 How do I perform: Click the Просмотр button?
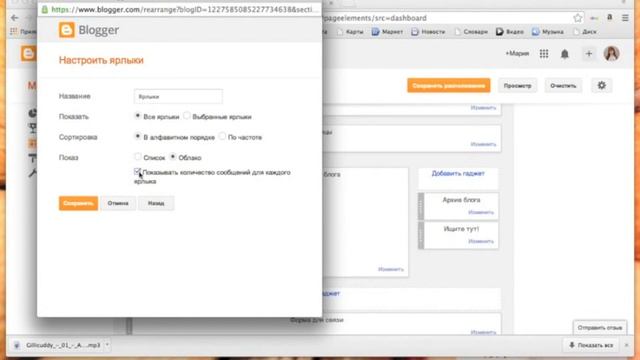[x=518, y=86]
